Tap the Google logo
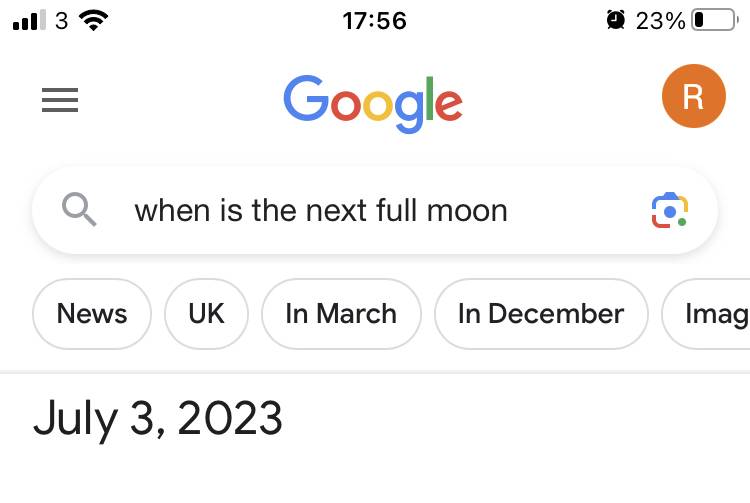The image size is (750, 503). pos(373,104)
